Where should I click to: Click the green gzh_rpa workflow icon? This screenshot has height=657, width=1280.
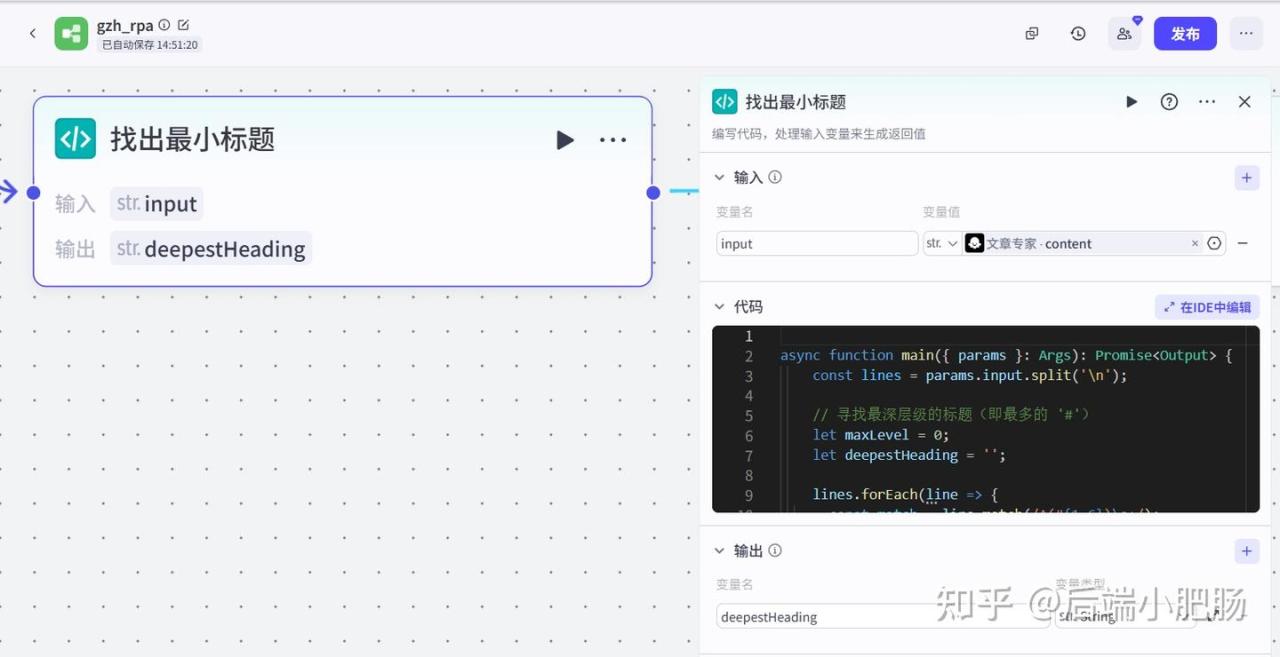click(71, 34)
